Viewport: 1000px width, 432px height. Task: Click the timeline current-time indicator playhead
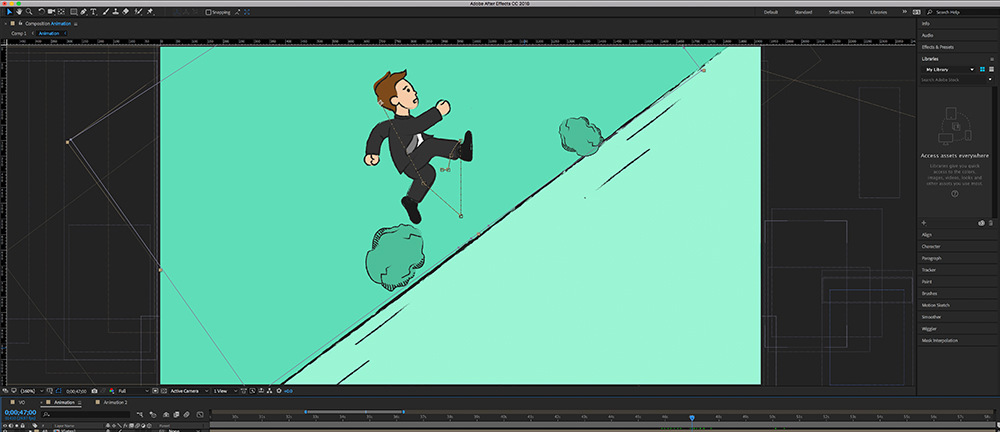click(691, 417)
